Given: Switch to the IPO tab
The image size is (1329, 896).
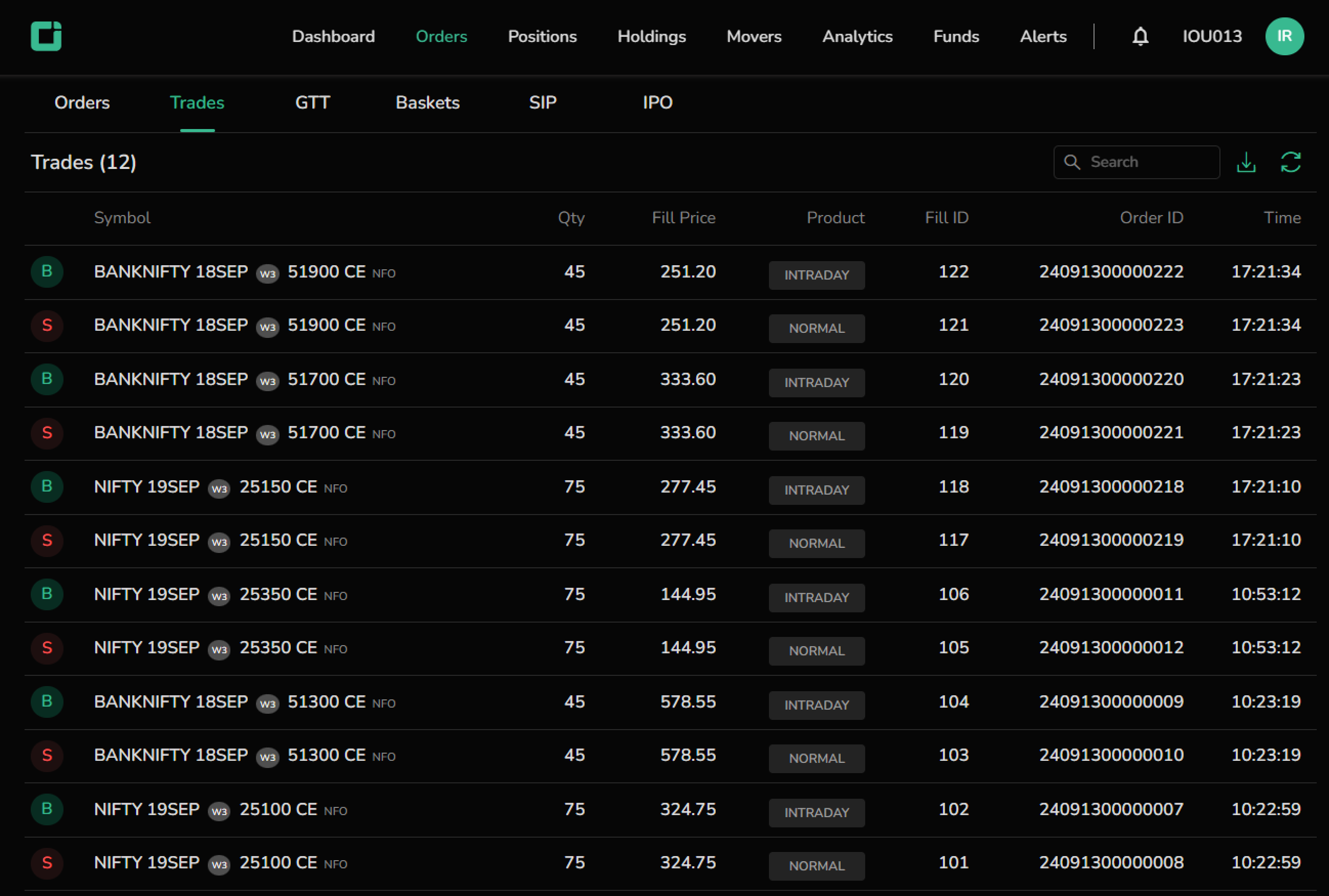Looking at the screenshot, I should point(658,102).
